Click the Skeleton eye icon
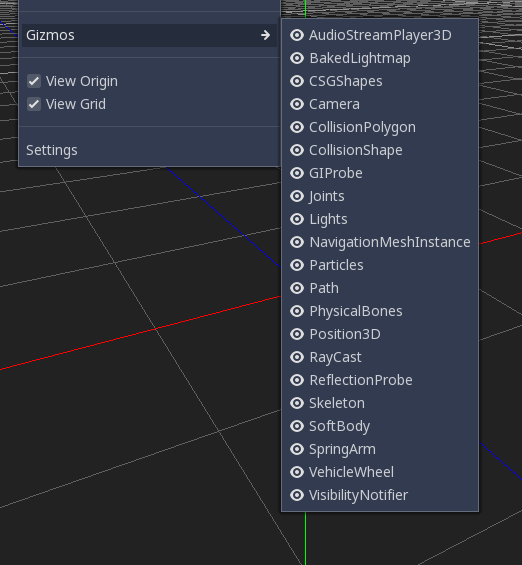Image resolution: width=522 pixels, height=565 pixels. pyautogui.click(x=297, y=403)
